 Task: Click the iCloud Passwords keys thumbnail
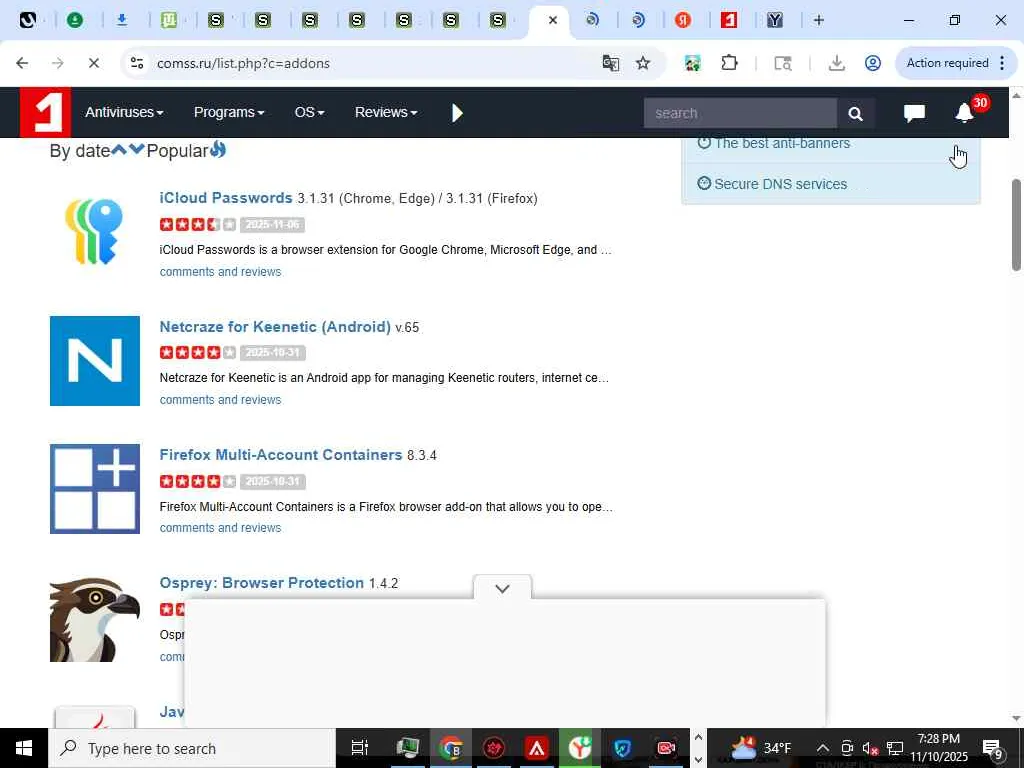pos(95,232)
